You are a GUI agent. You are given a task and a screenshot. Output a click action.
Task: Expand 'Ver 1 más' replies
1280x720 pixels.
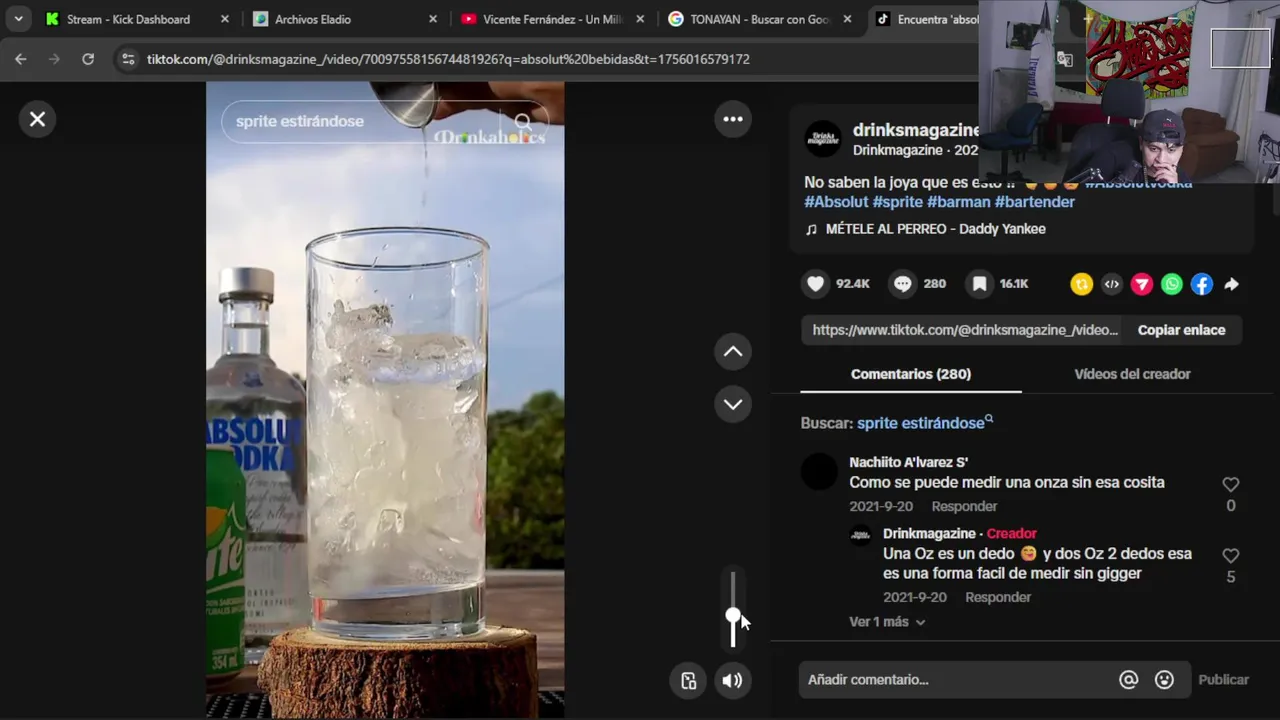click(x=887, y=622)
